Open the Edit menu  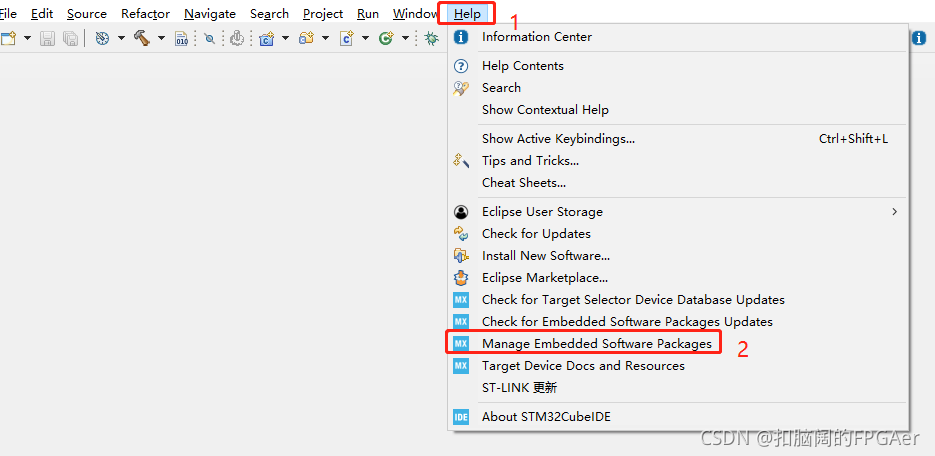tap(42, 13)
